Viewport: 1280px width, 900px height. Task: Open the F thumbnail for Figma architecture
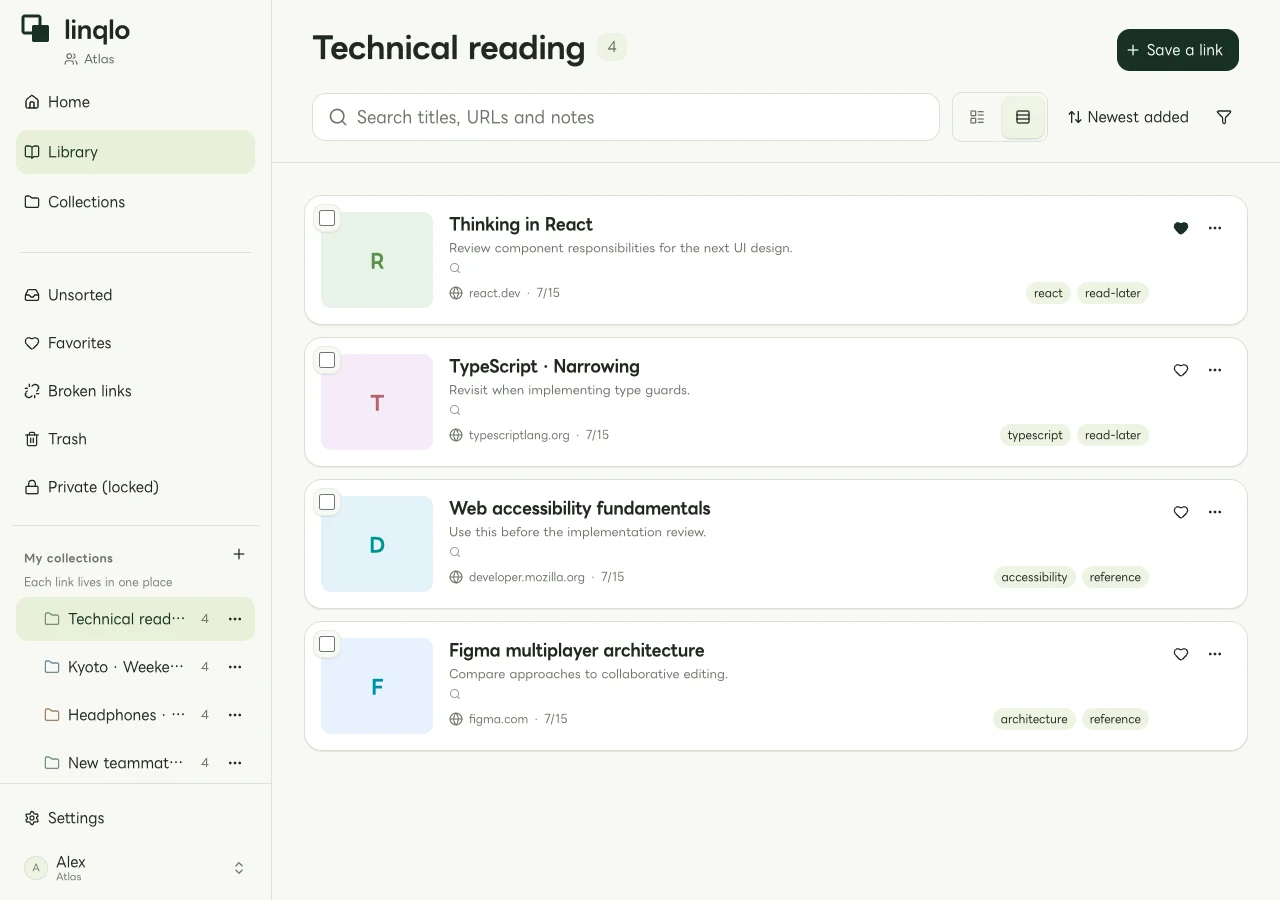pos(377,686)
